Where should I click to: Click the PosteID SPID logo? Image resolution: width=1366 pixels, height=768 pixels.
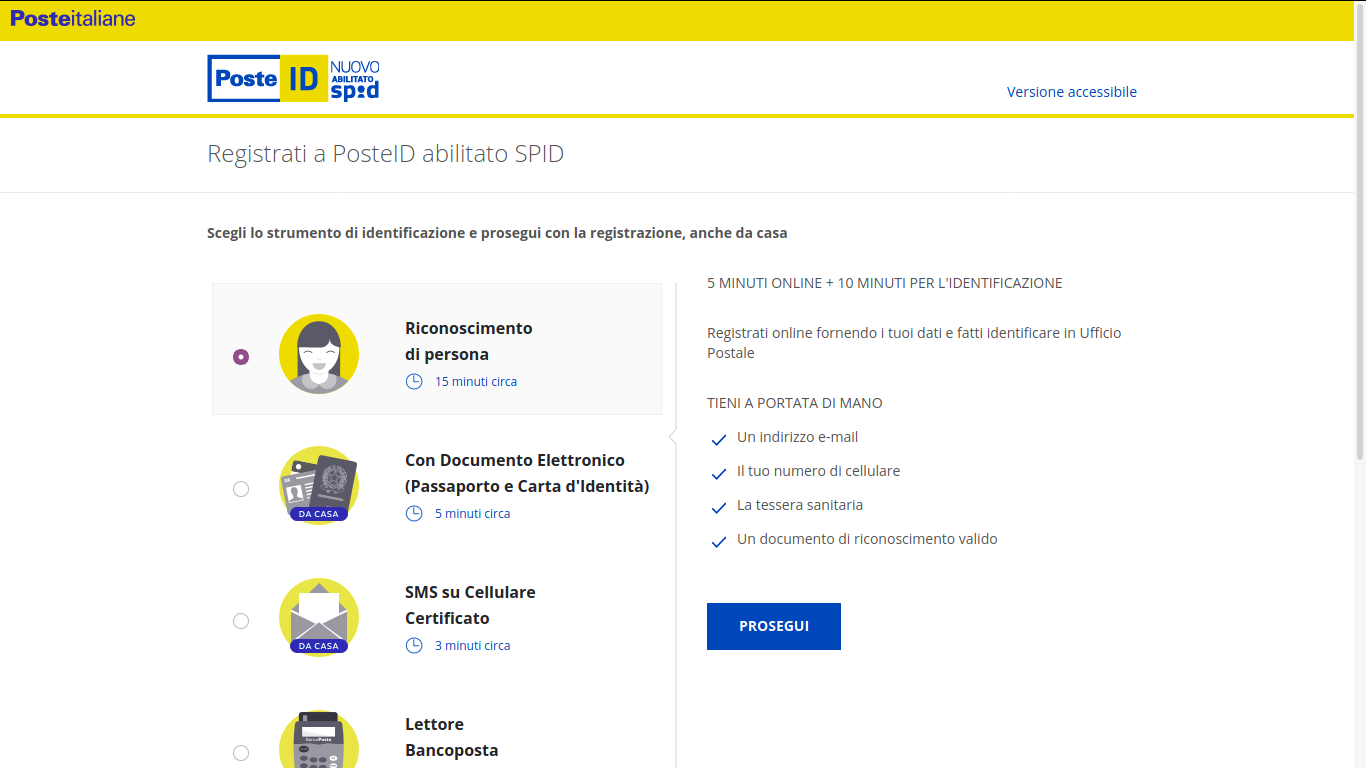tap(293, 78)
